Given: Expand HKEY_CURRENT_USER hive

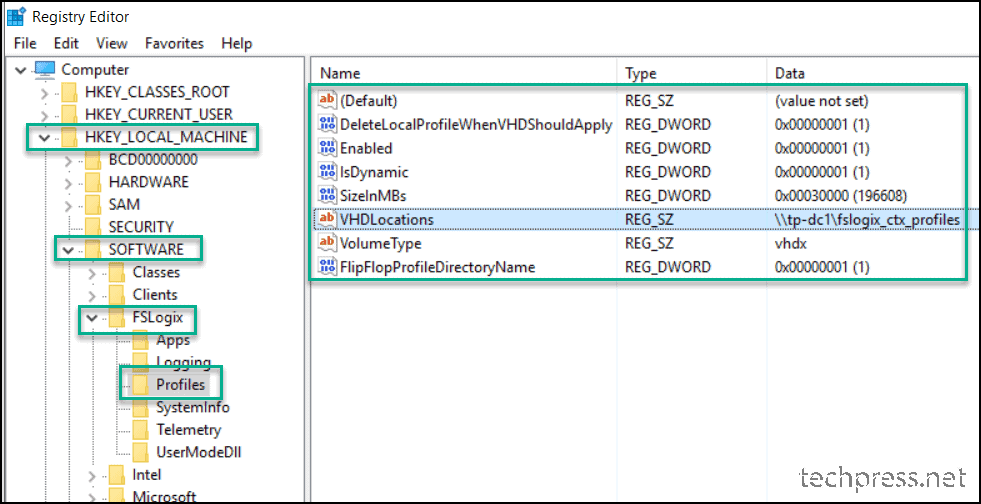Looking at the screenshot, I should coord(44,116).
